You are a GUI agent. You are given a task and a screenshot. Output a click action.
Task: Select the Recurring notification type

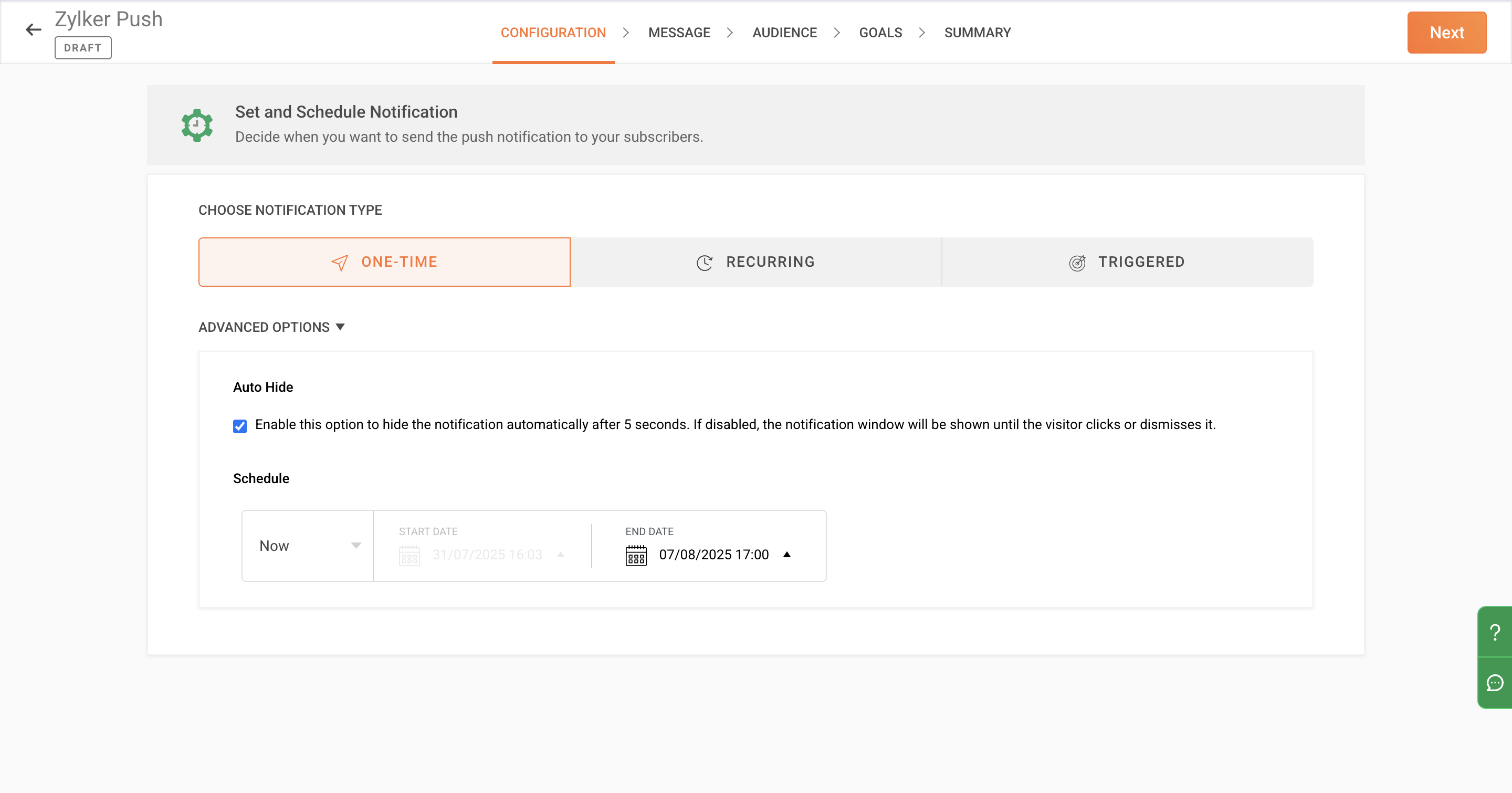coord(755,262)
